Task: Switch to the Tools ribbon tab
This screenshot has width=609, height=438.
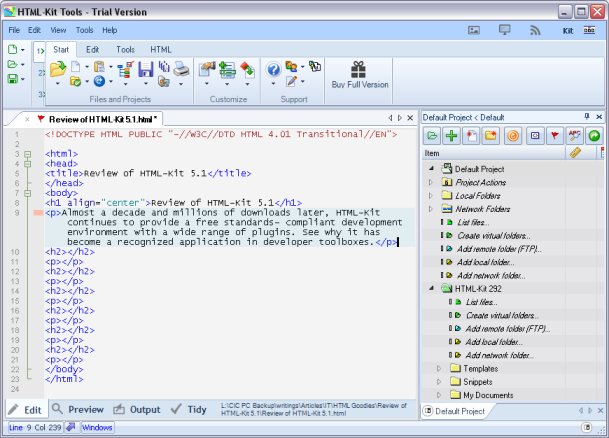Action: point(125,50)
